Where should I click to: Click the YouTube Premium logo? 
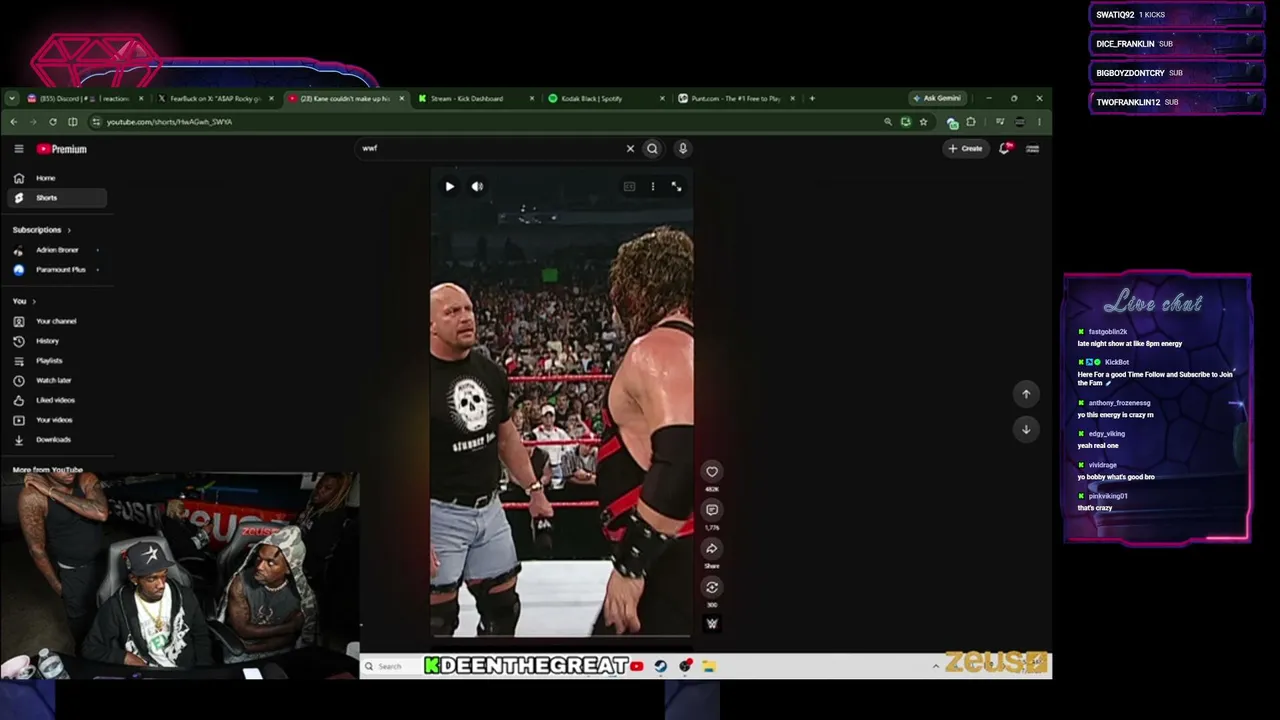coord(62,149)
